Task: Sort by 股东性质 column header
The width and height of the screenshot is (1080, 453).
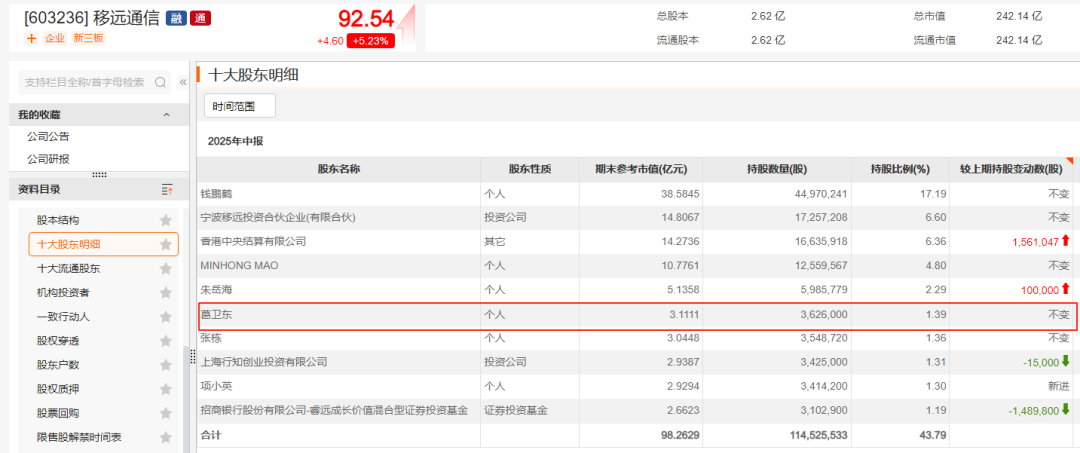Action: (x=530, y=169)
